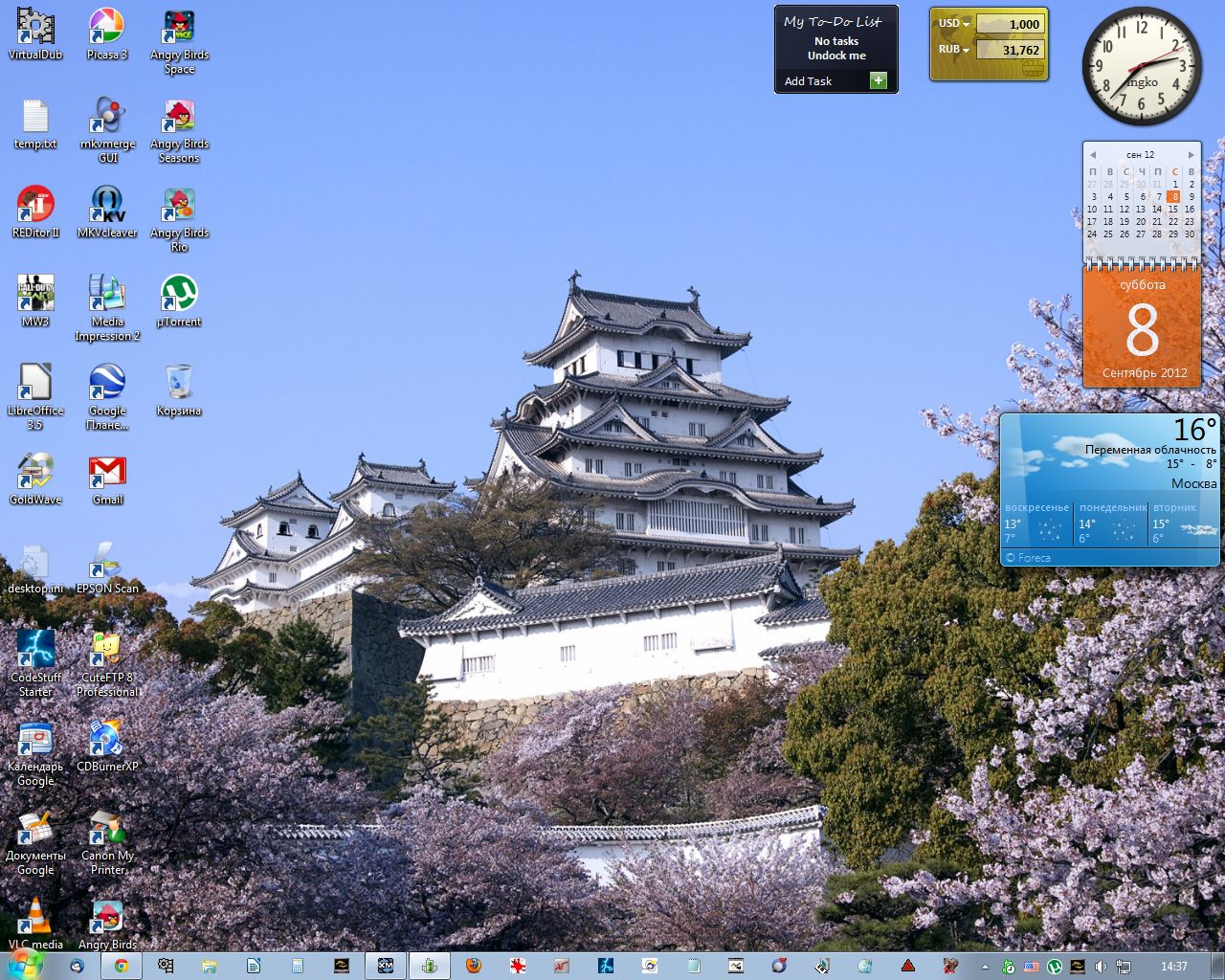Launch Picasa 3 from the desktop
This screenshot has height=980, width=1225.
[106, 28]
